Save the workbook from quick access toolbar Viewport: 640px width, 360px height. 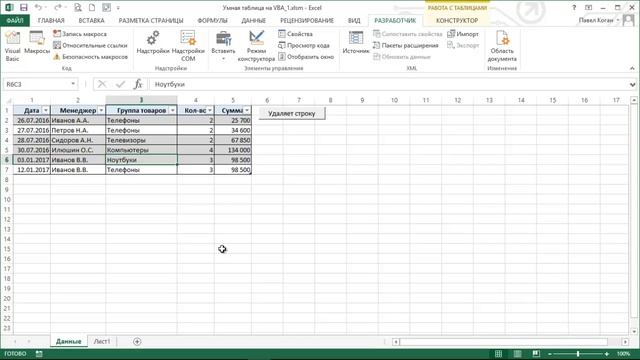(x=24, y=8)
